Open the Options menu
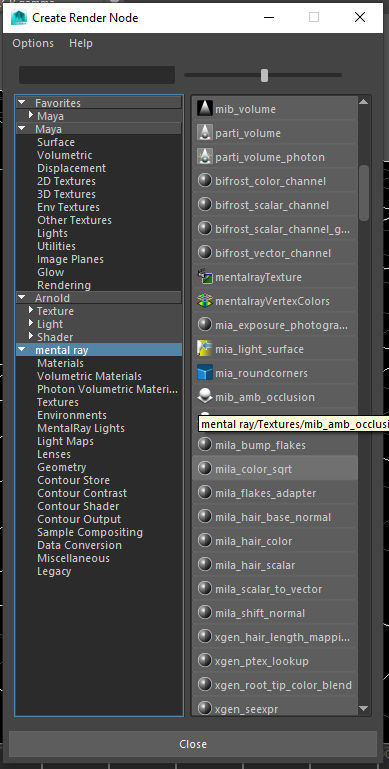The height and width of the screenshot is (769, 389). tap(33, 43)
